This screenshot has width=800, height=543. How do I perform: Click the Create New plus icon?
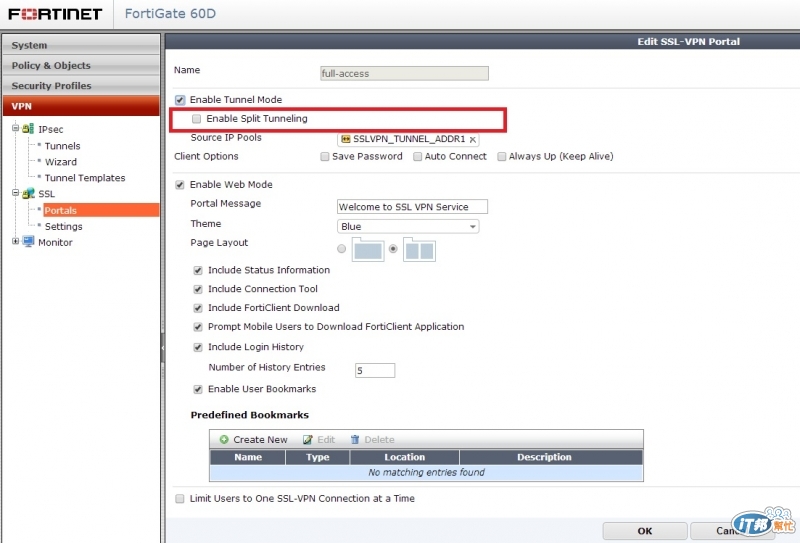[x=224, y=439]
